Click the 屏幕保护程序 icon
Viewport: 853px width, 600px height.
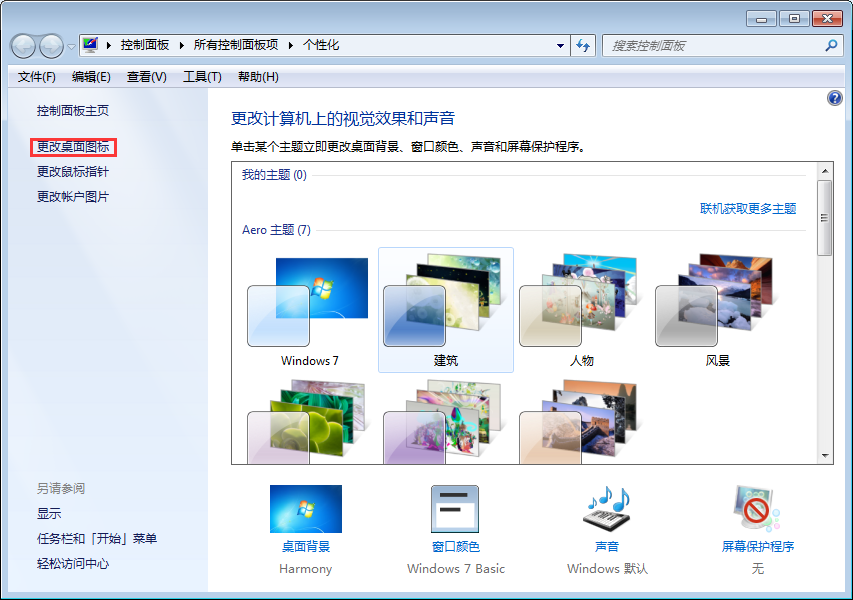coord(757,509)
